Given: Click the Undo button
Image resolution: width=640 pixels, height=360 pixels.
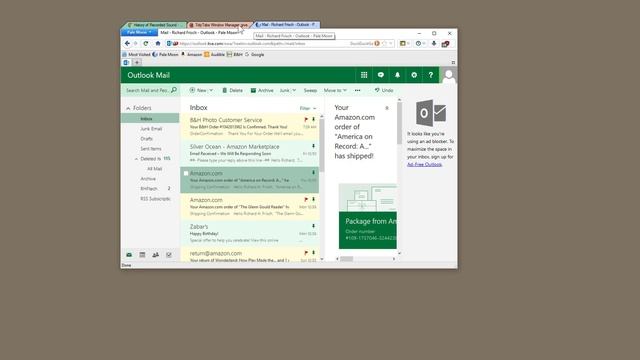Looking at the screenshot, I should click(x=384, y=90).
